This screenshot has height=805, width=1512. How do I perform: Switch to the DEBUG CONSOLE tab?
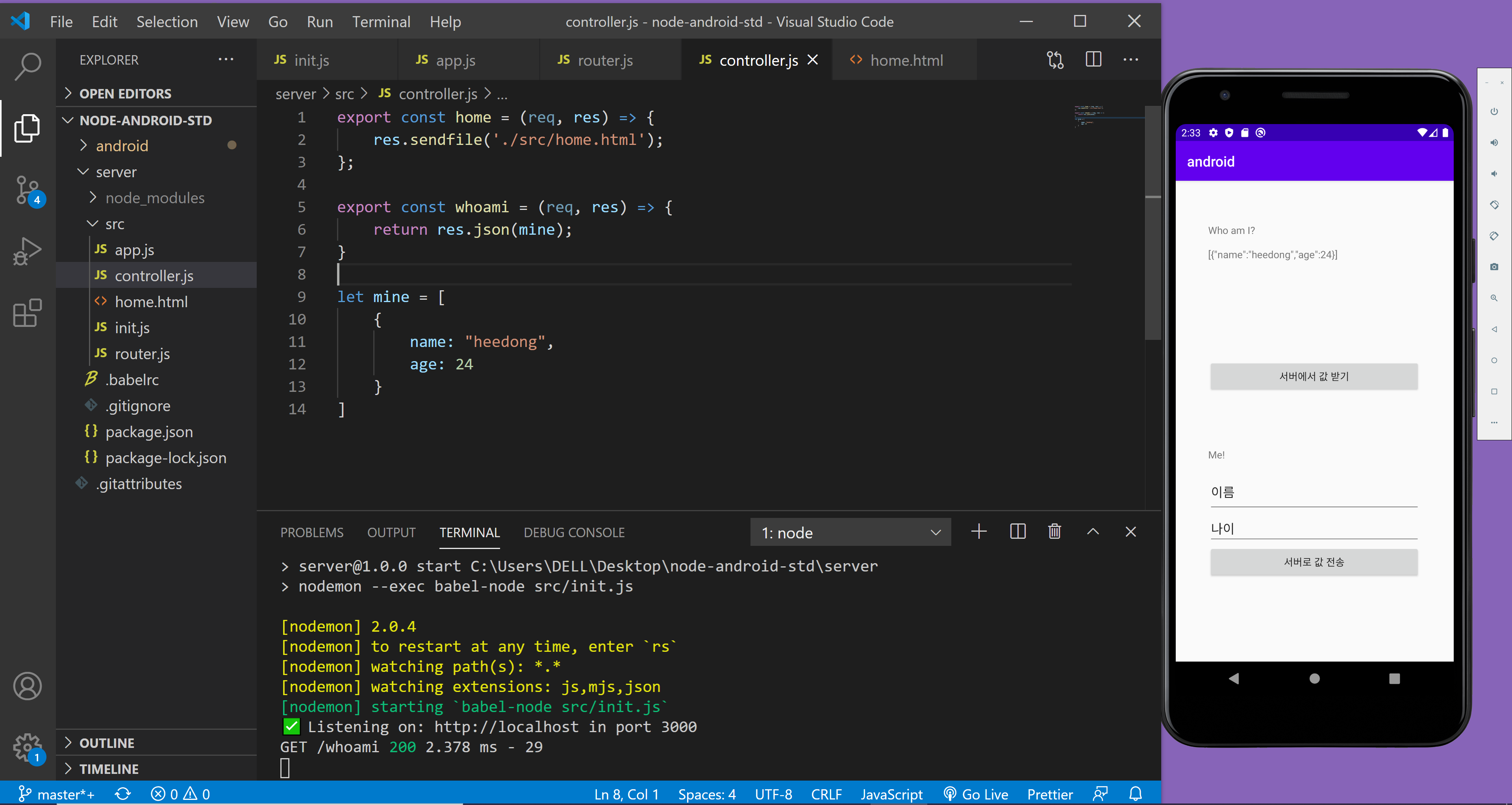click(x=574, y=532)
